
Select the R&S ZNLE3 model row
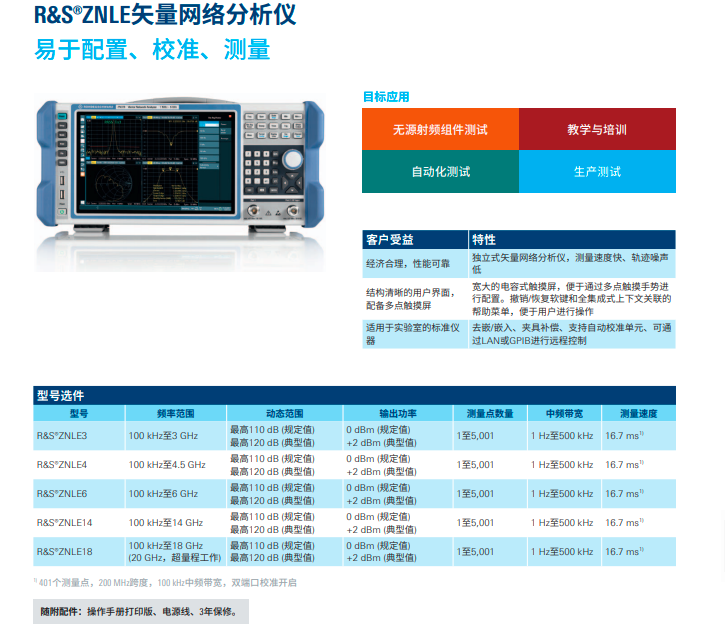[62, 436]
